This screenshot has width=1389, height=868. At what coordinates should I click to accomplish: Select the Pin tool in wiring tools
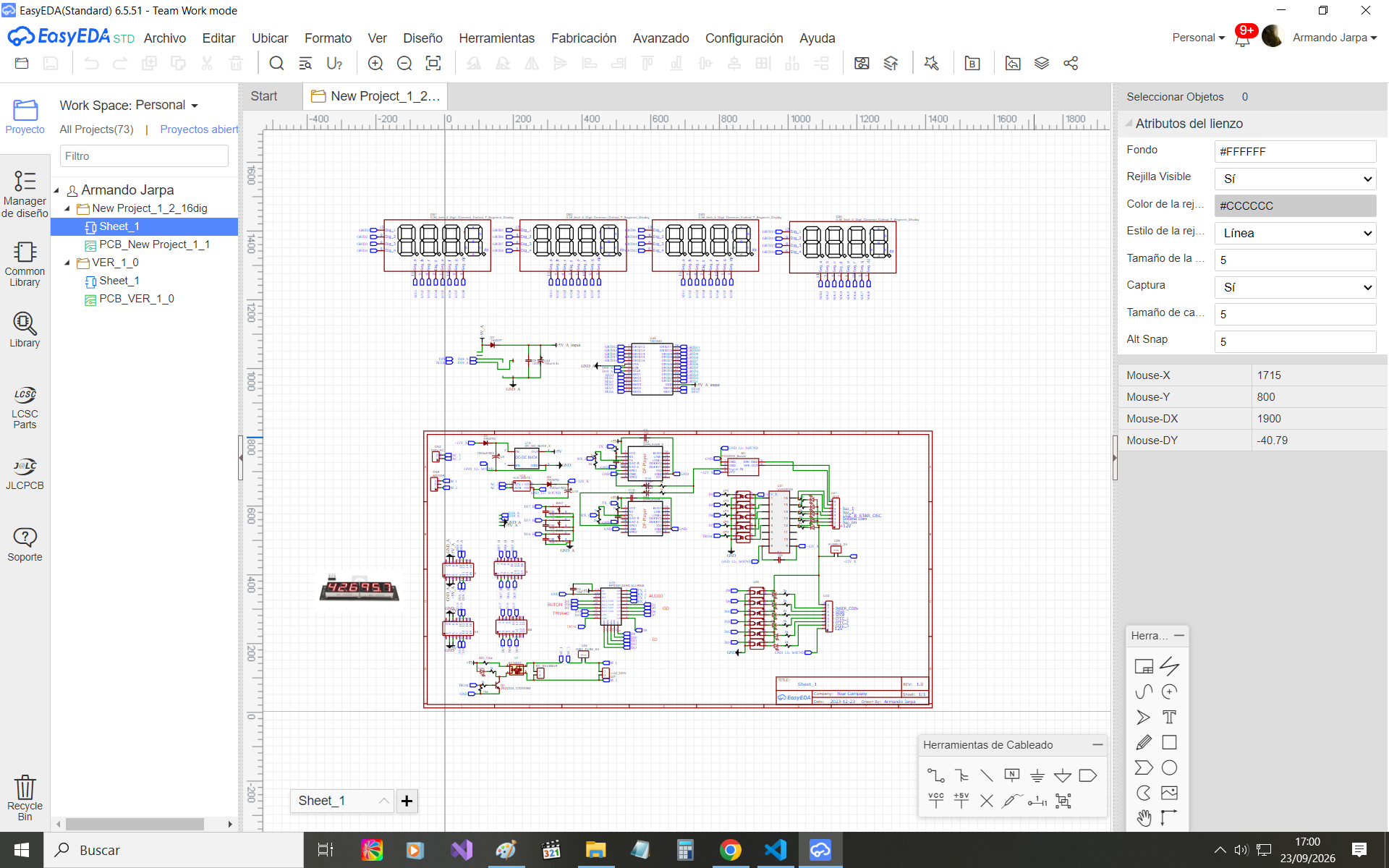point(1037,800)
